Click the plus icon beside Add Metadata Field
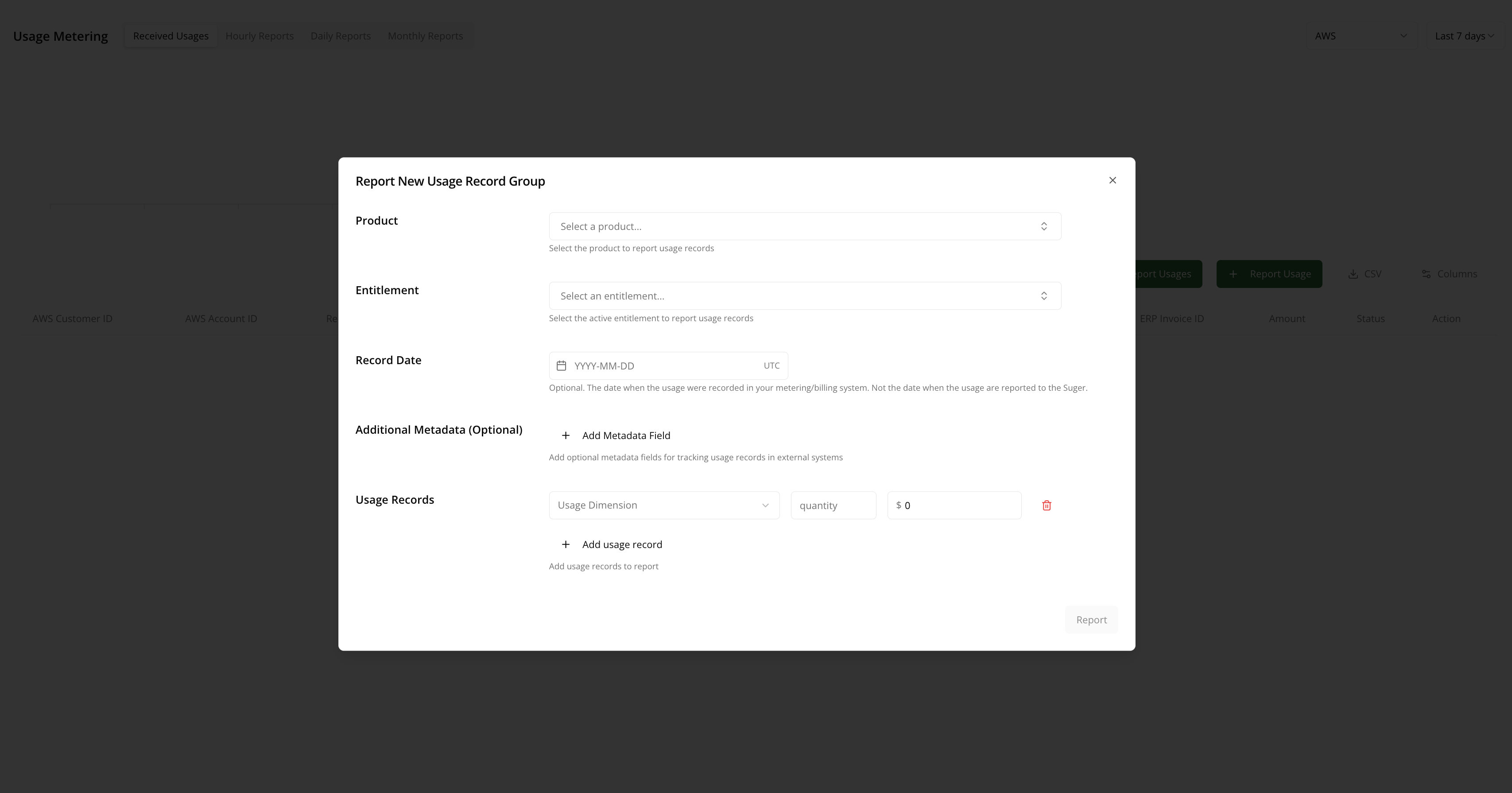 [565, 435]
